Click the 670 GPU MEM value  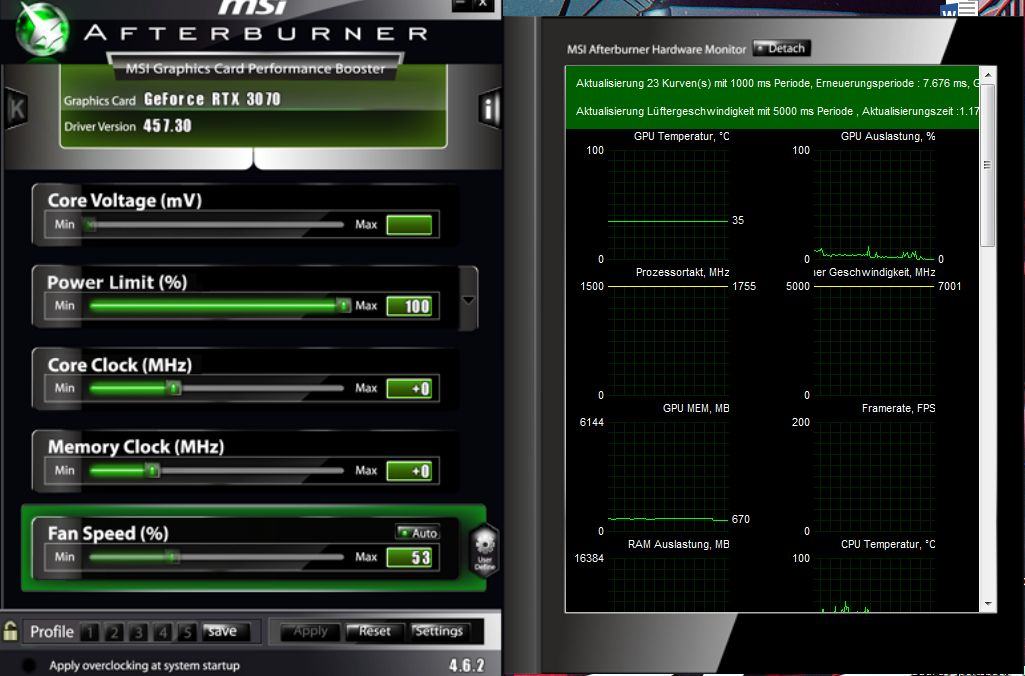(x=741, y=519)
